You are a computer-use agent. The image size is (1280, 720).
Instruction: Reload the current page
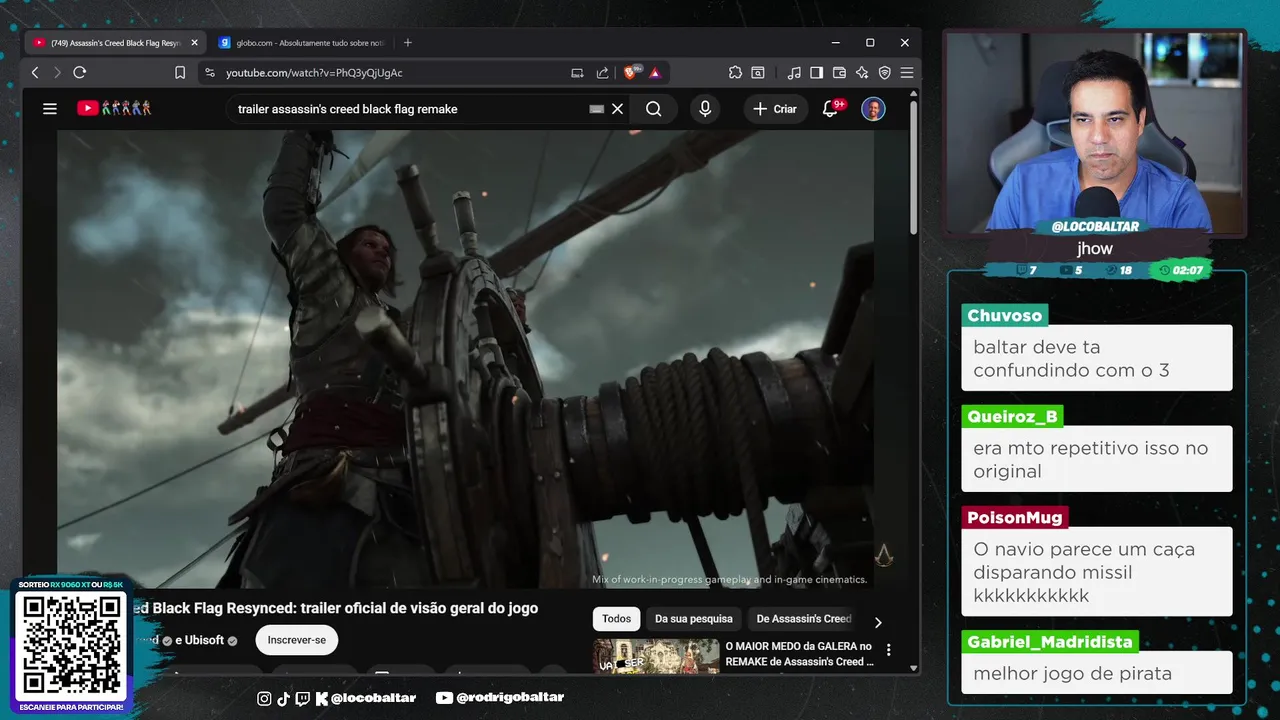(x=80, y=72)
